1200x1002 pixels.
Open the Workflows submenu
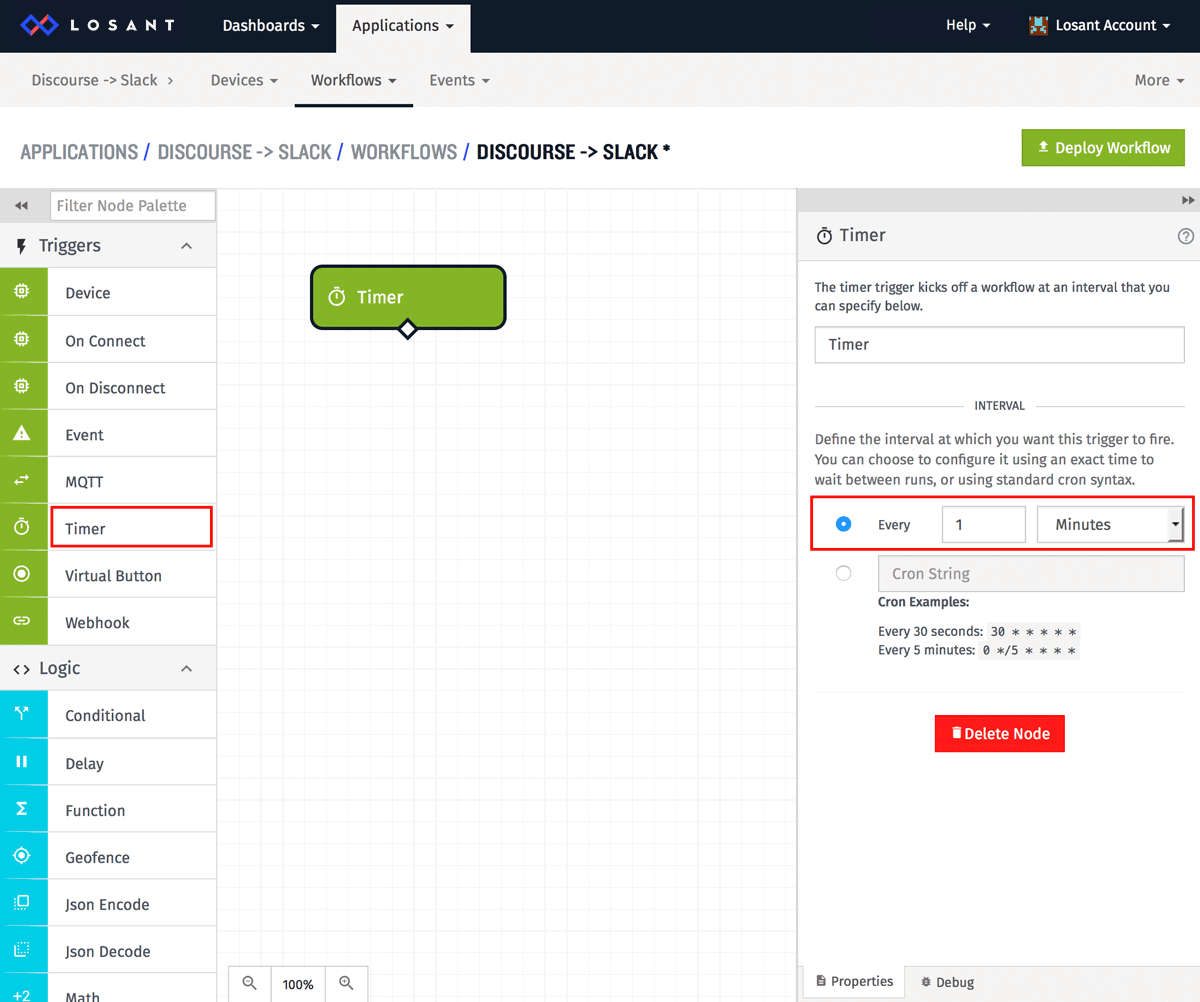point(353,80)
